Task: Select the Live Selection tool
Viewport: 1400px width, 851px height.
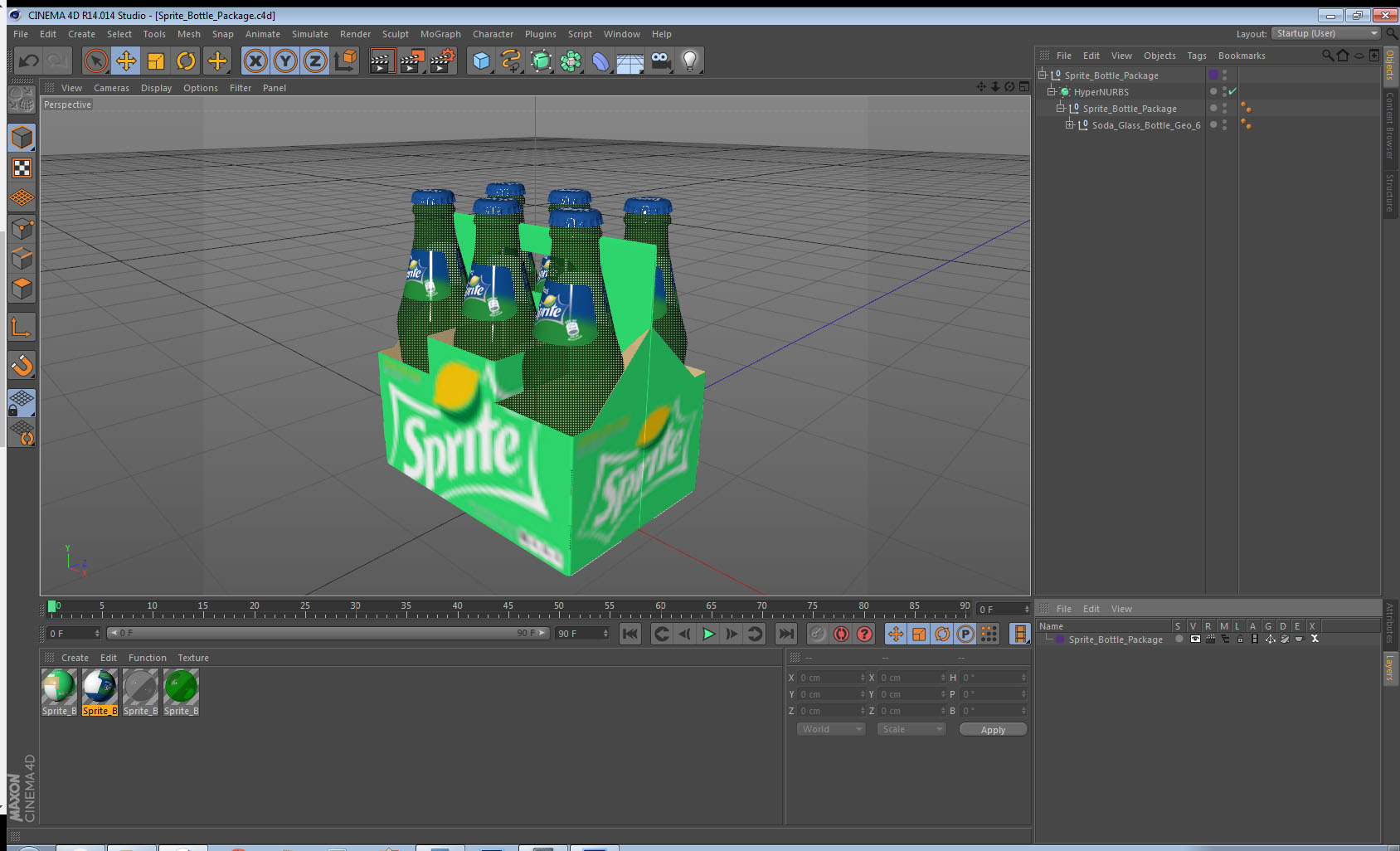Action: [96, 61]
